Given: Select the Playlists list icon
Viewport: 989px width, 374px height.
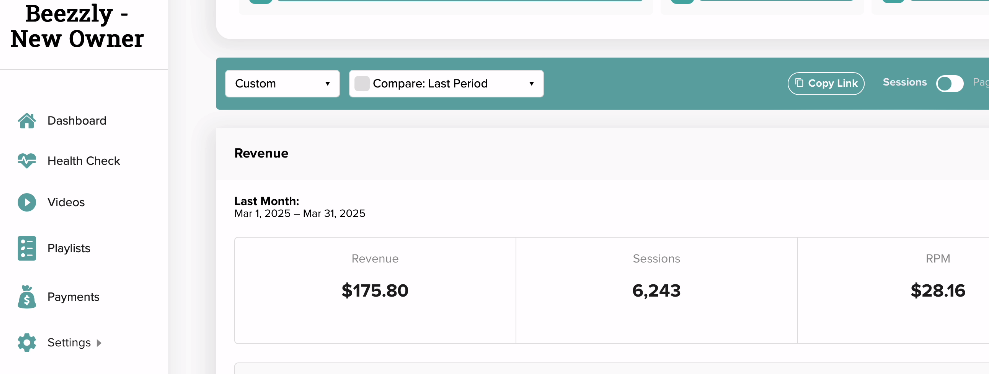Looking at the screenshot, I should tap(26, 248).
